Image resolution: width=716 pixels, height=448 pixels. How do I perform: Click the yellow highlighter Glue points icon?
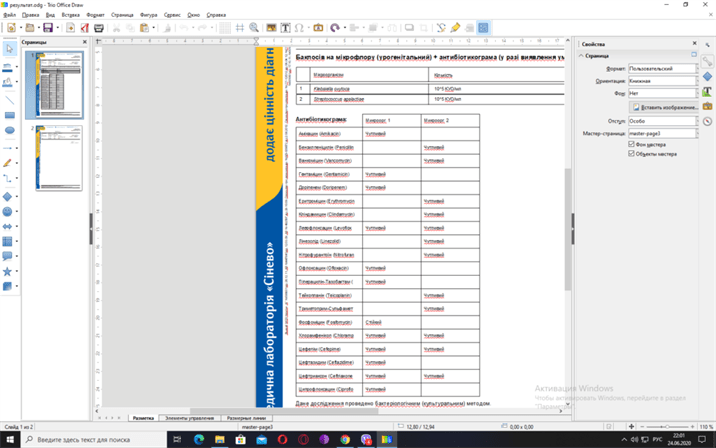(455, 28)
